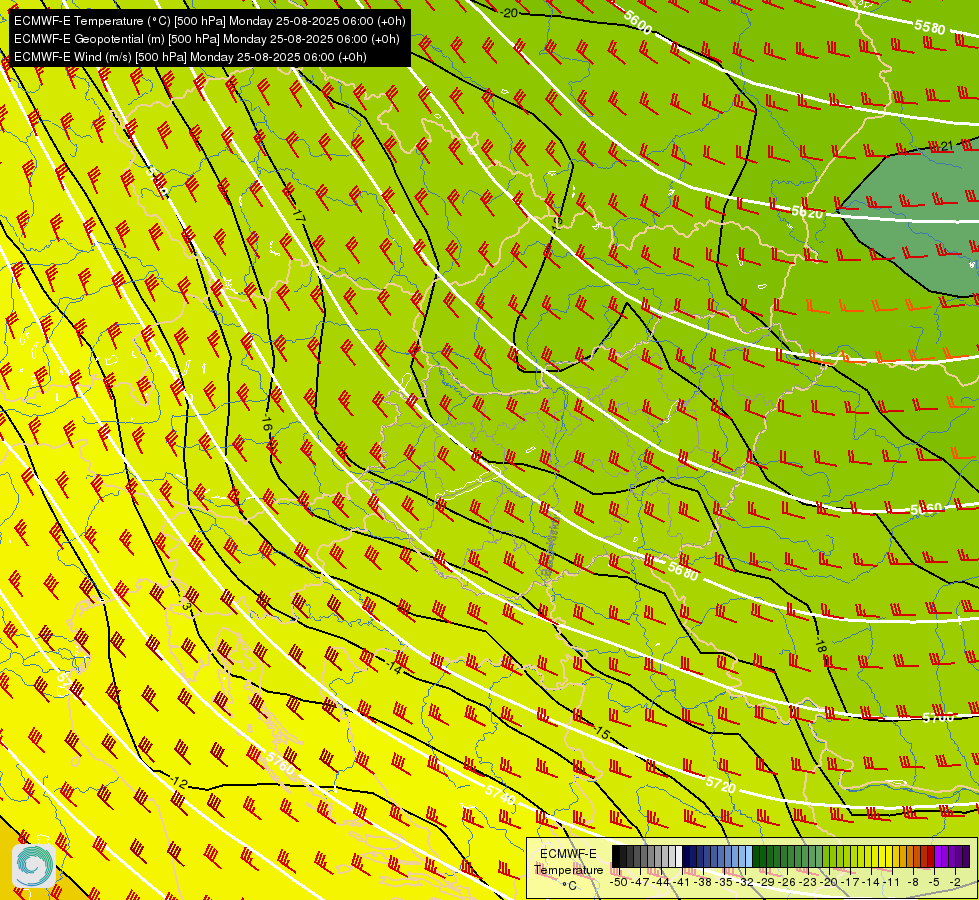Click the 18 isotherm contour label

pyautogui.click(x=821, y=646)
